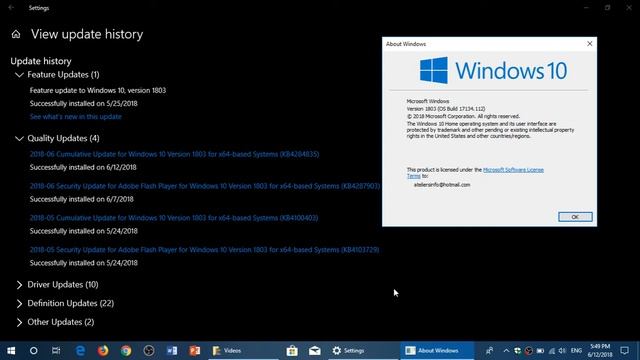
Task: Open the KB4287903 Flash Player update link
Action: click(205, 186)
